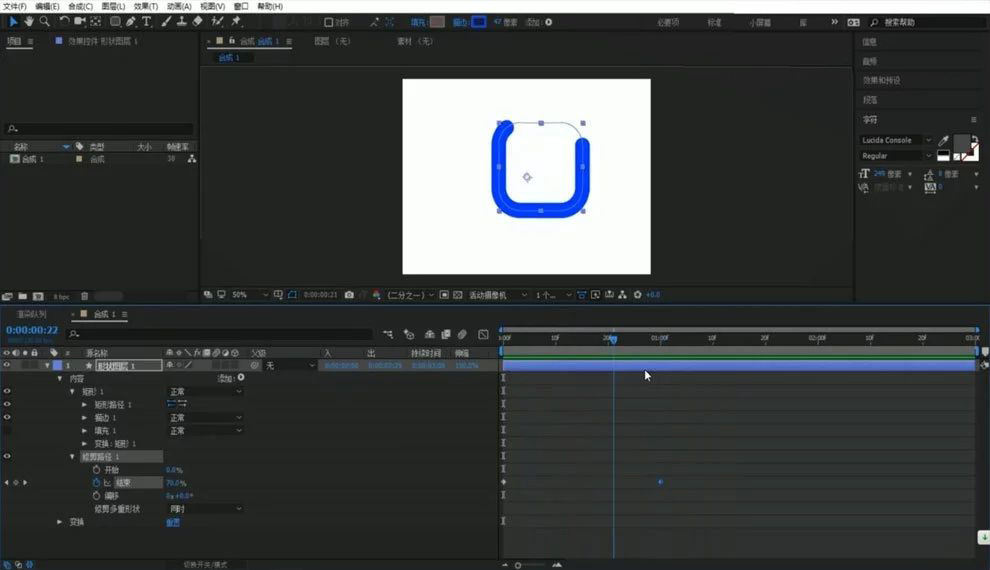The width and height of the screenshot is (990, 570).
Task: Select the Roto Brush tool
Action: coord(217,21)
